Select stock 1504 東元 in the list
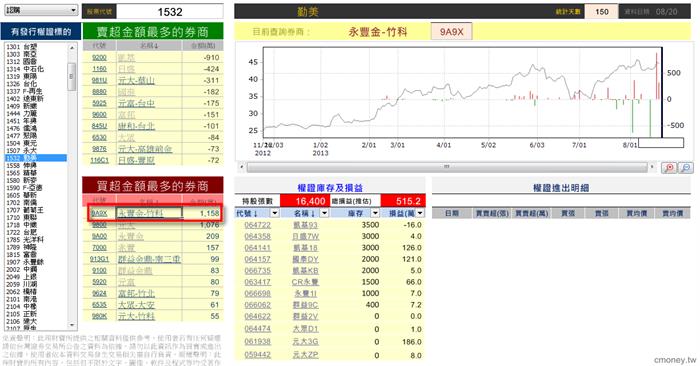Screen dimensions: 700x366 point(21,143)
